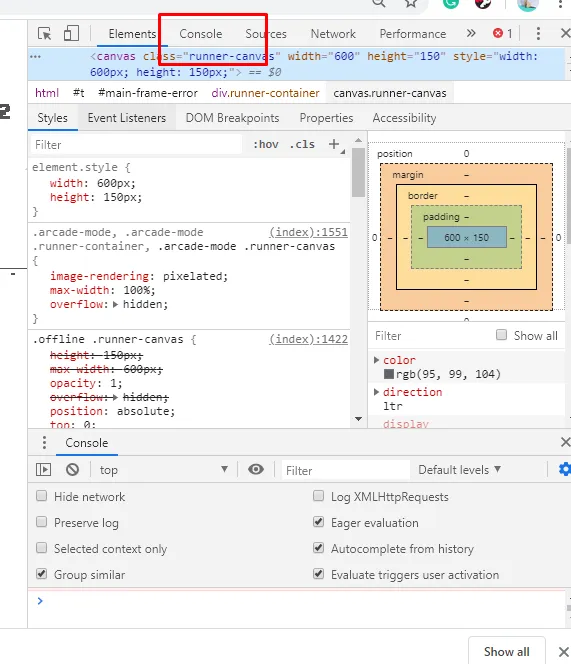This screenshot has height=664, width=571.
Task: Expand the color computed property
Action: tap(376, 360)
